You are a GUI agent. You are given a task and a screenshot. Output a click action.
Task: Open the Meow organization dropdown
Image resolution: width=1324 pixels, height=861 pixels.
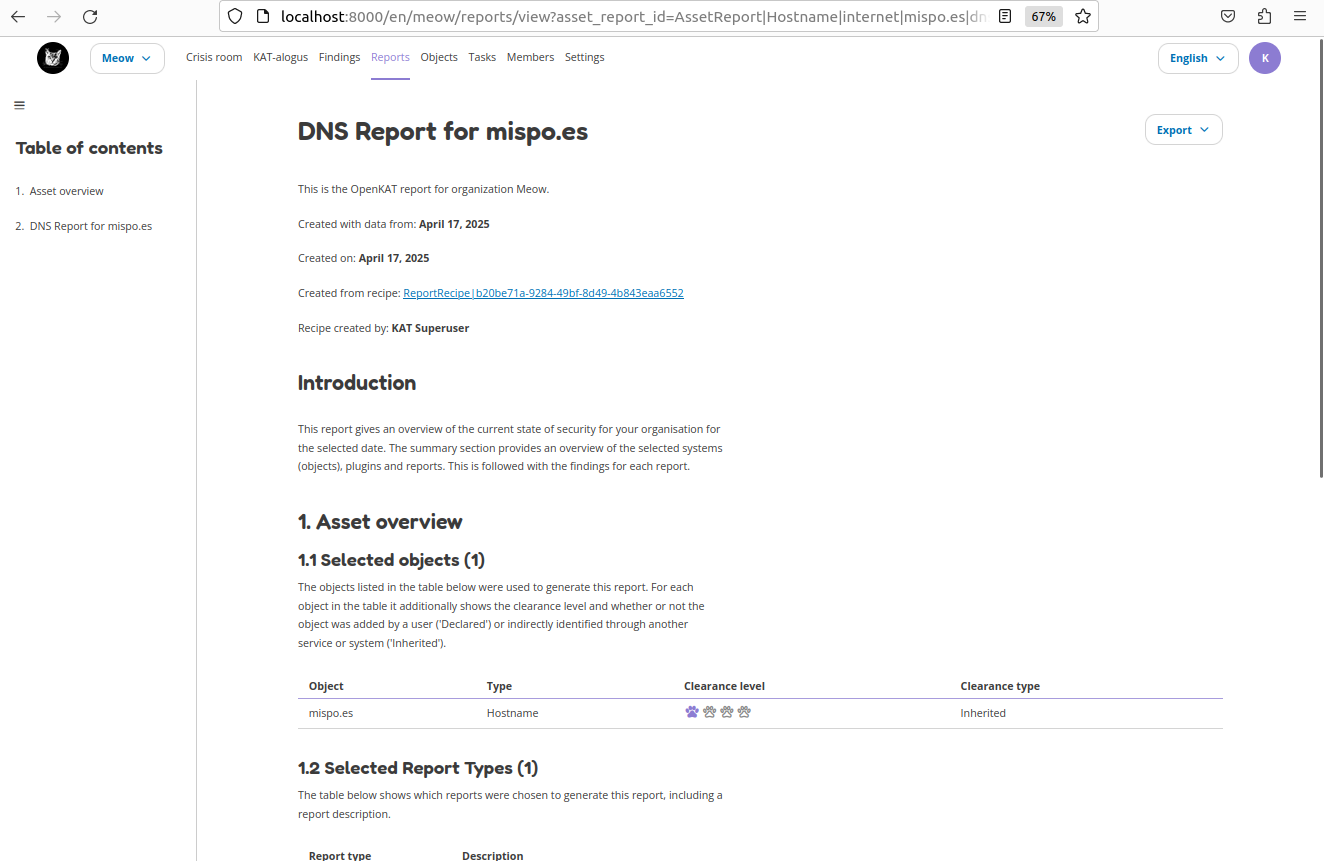[127, 58]
